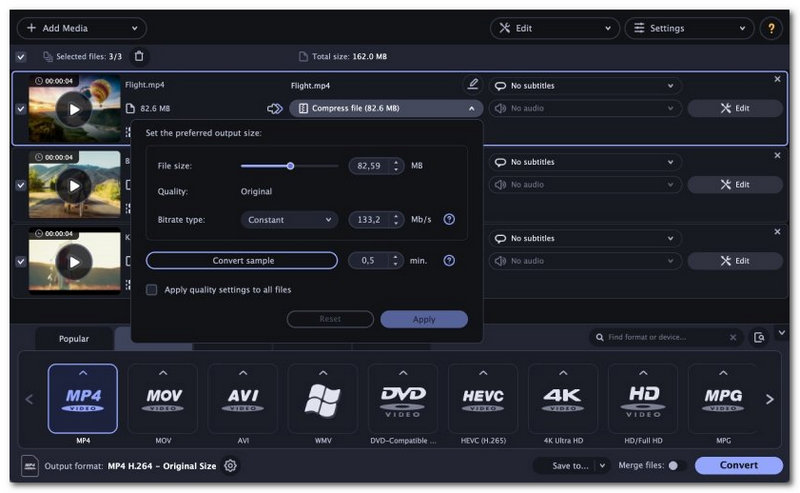Open the Save to dropdown arrow
Image resolution: width=800 pixels, height=493 pixels.
point(603,465)
